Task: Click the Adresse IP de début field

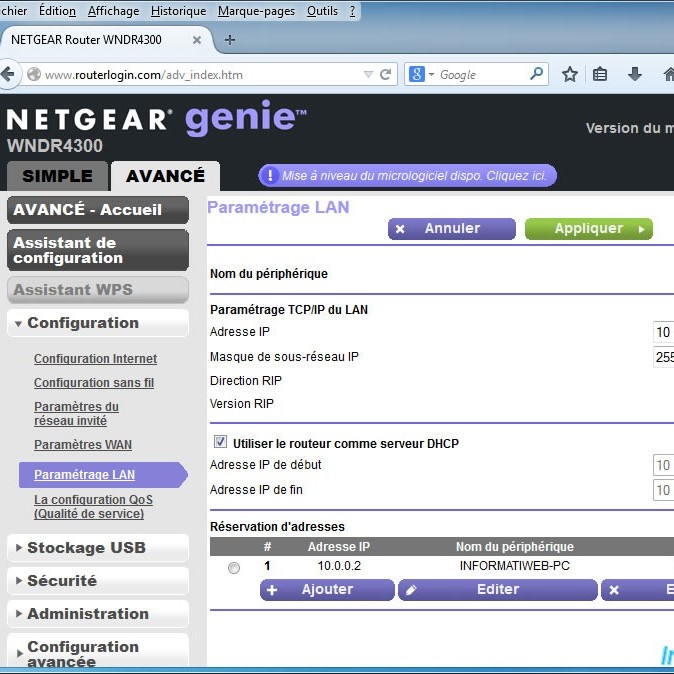Action: 663,465
